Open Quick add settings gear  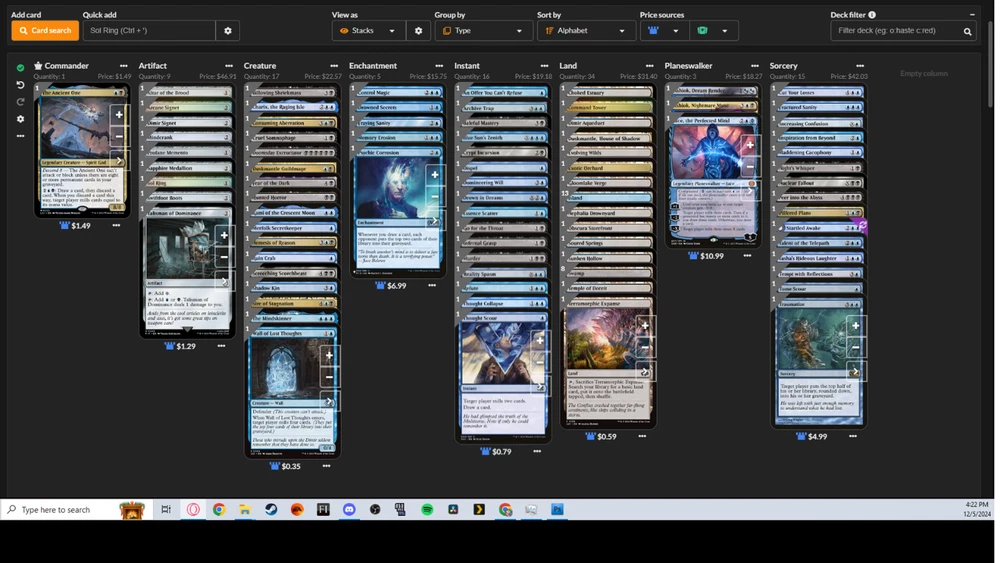click(228, 31)
